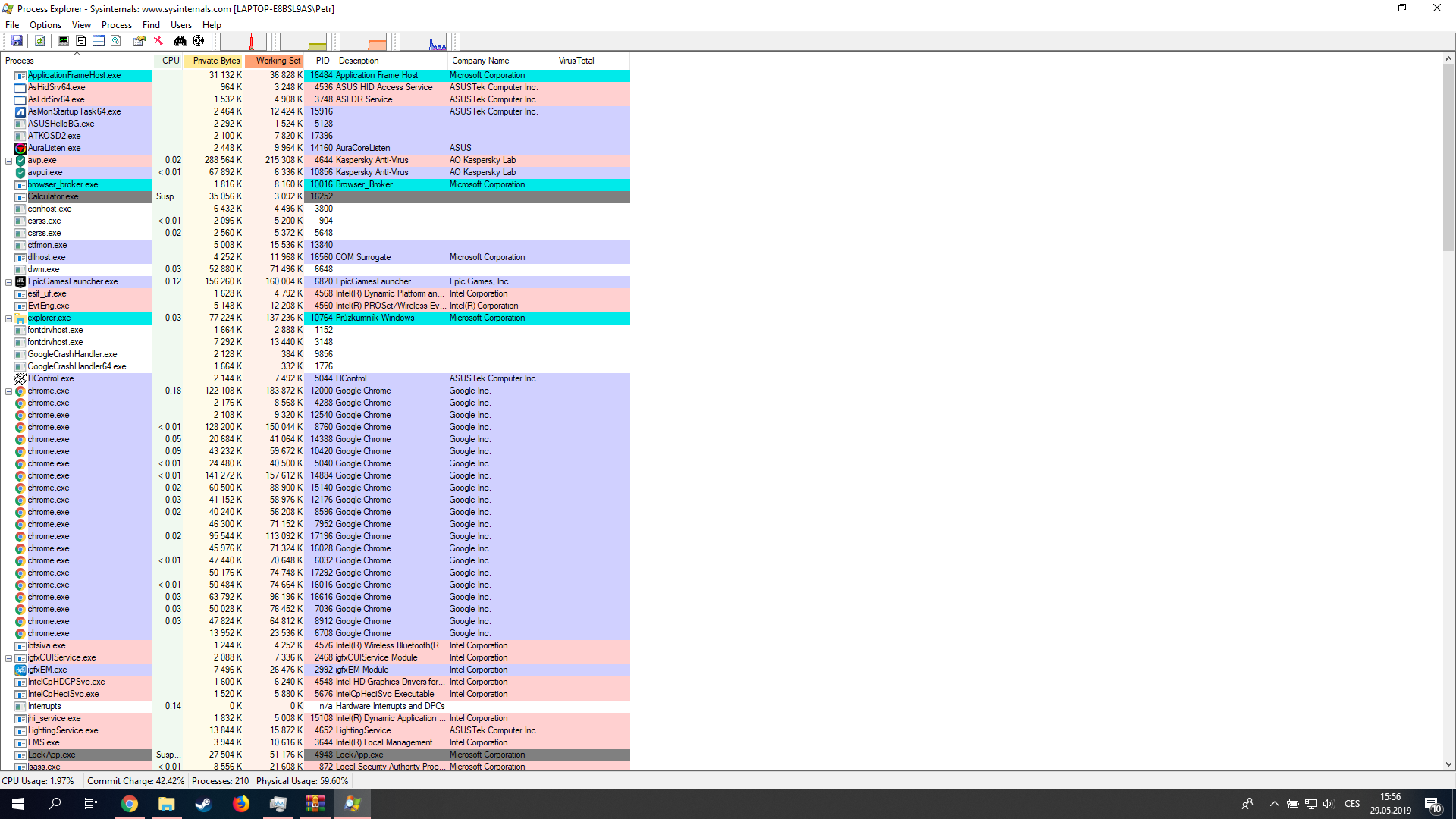The image size is (1456, 819).
Task: Click the crosshair Find Window's Process icon
Action: pyautogui.click(x=199, y=41)
